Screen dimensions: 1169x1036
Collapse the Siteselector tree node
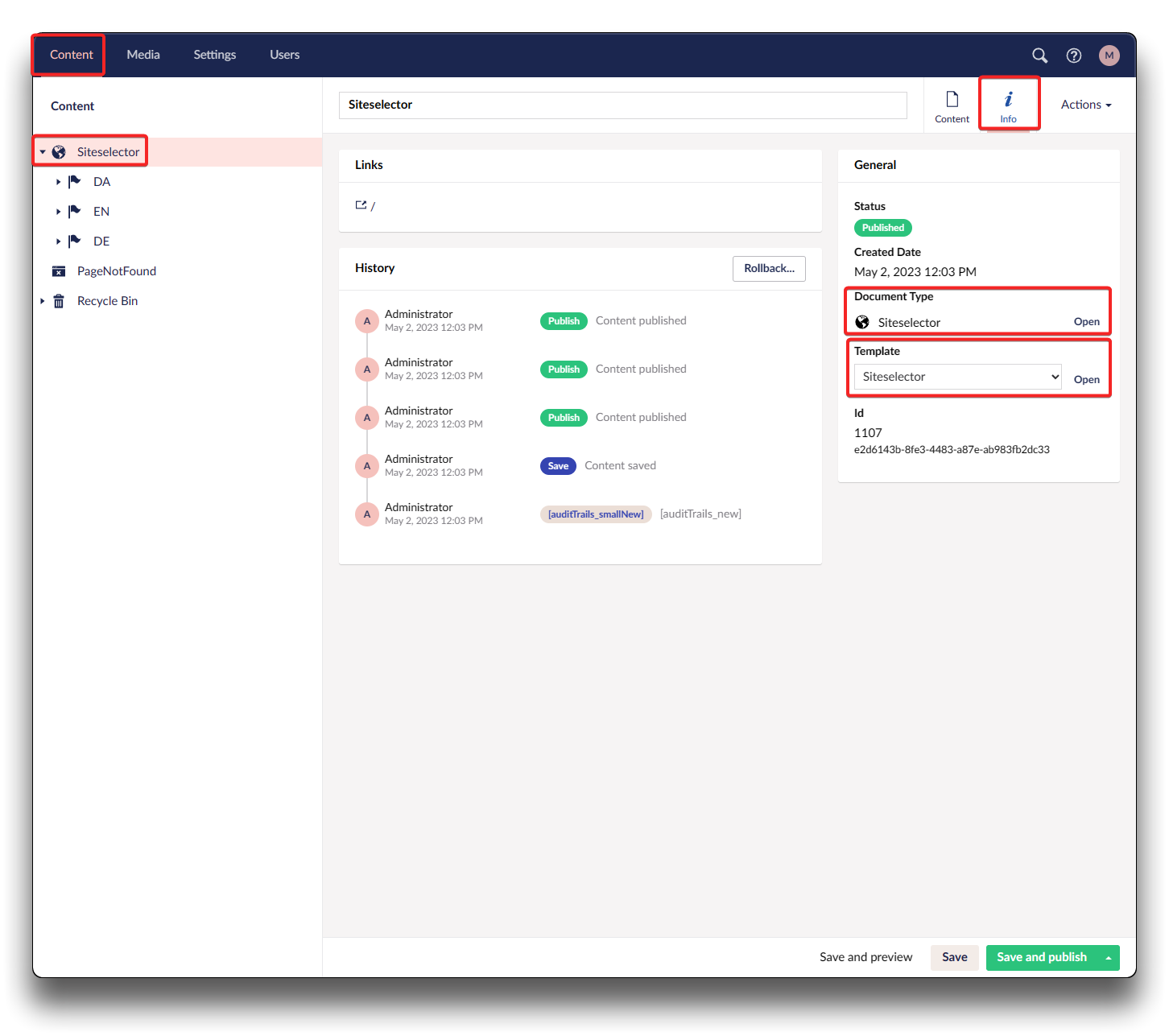(x=43, y=152)
